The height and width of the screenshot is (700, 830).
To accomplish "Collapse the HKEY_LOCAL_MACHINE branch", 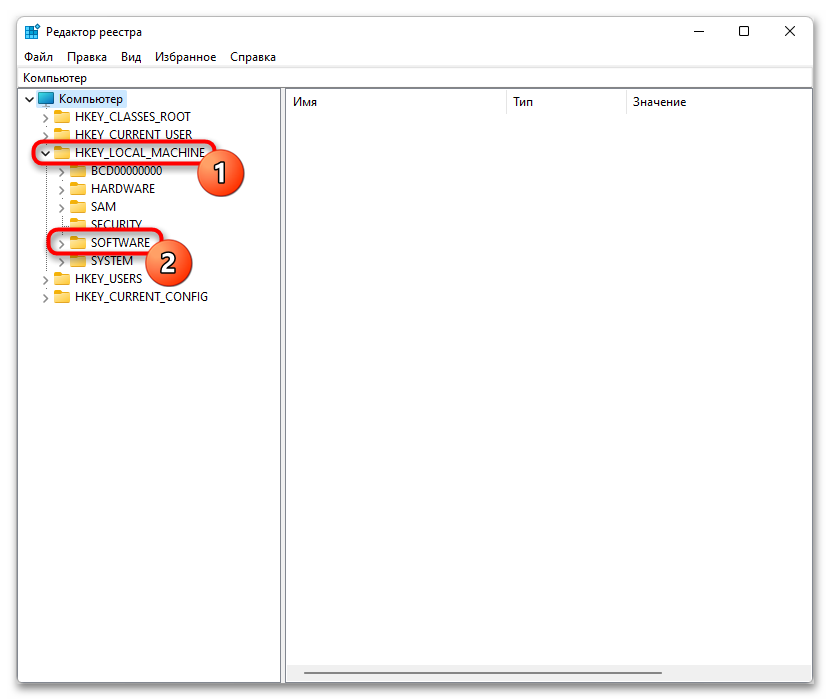I will point(45,153).
